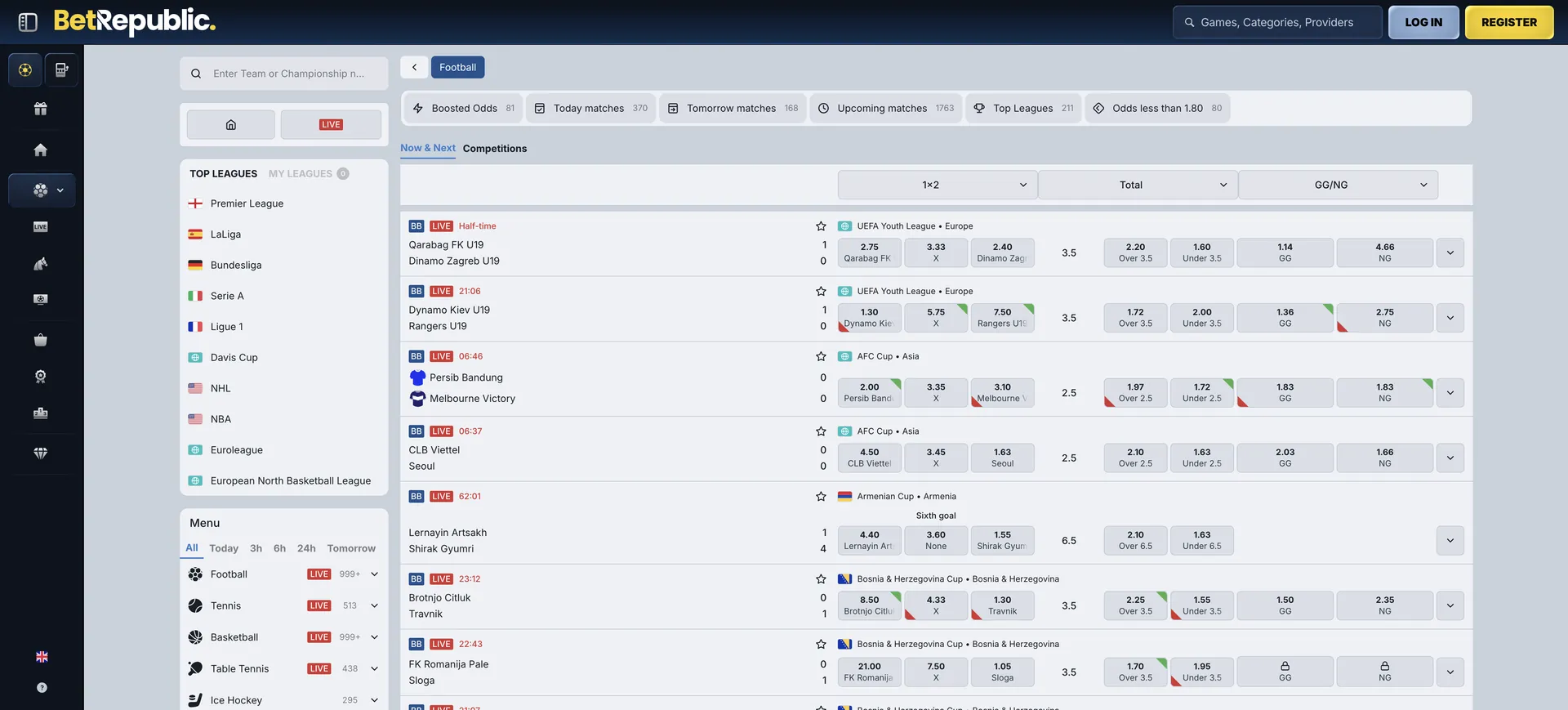Expand the Tennis menu chevron
Viewport: 1568px width, 710px height.
click(x=375, y=606)
